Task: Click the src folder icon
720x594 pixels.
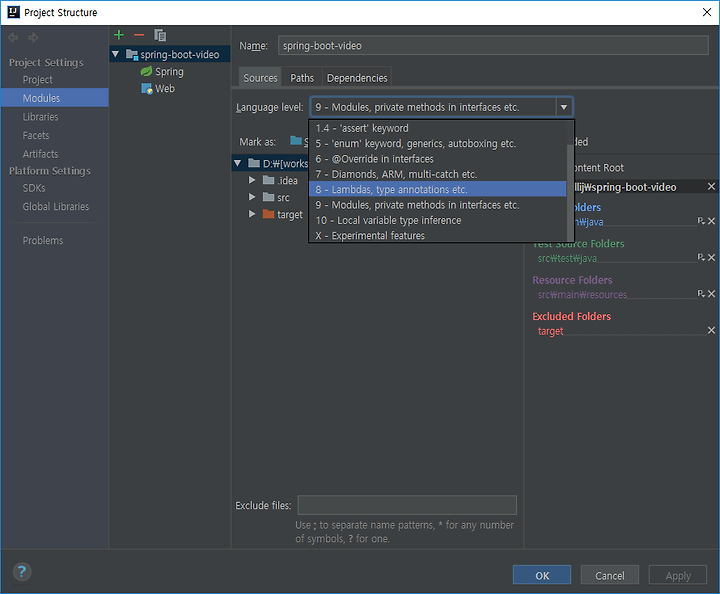Action: tap(269, 197)
